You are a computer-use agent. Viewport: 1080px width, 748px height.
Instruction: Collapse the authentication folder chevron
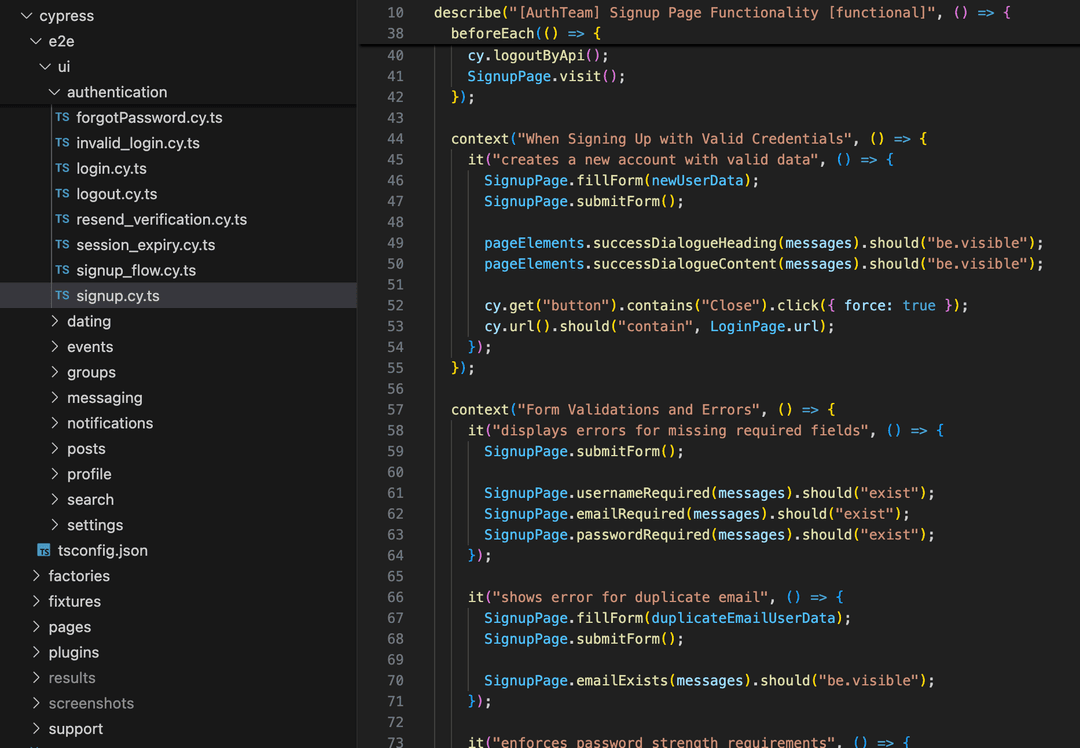coord(54,92)
